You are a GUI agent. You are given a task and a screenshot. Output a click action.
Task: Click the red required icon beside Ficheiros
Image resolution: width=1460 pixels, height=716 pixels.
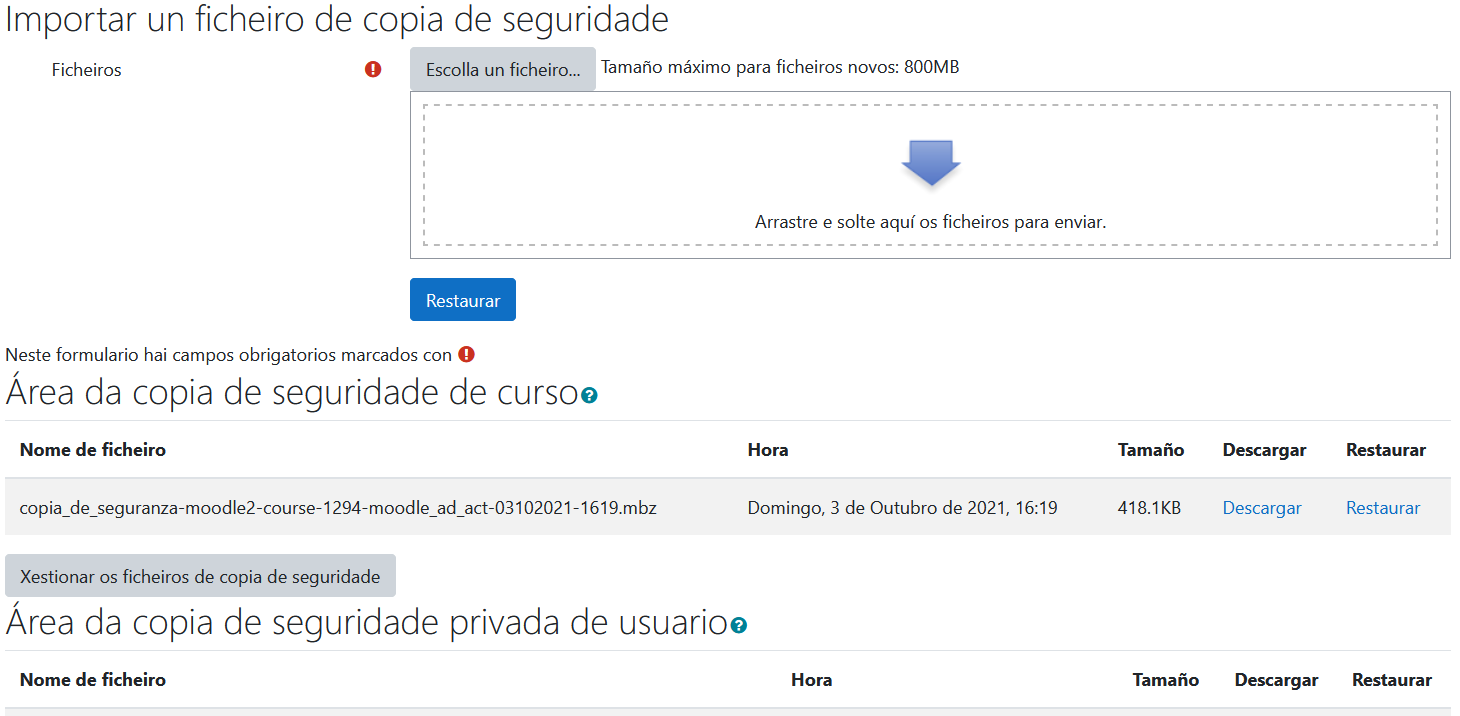(x=373, y=69)
